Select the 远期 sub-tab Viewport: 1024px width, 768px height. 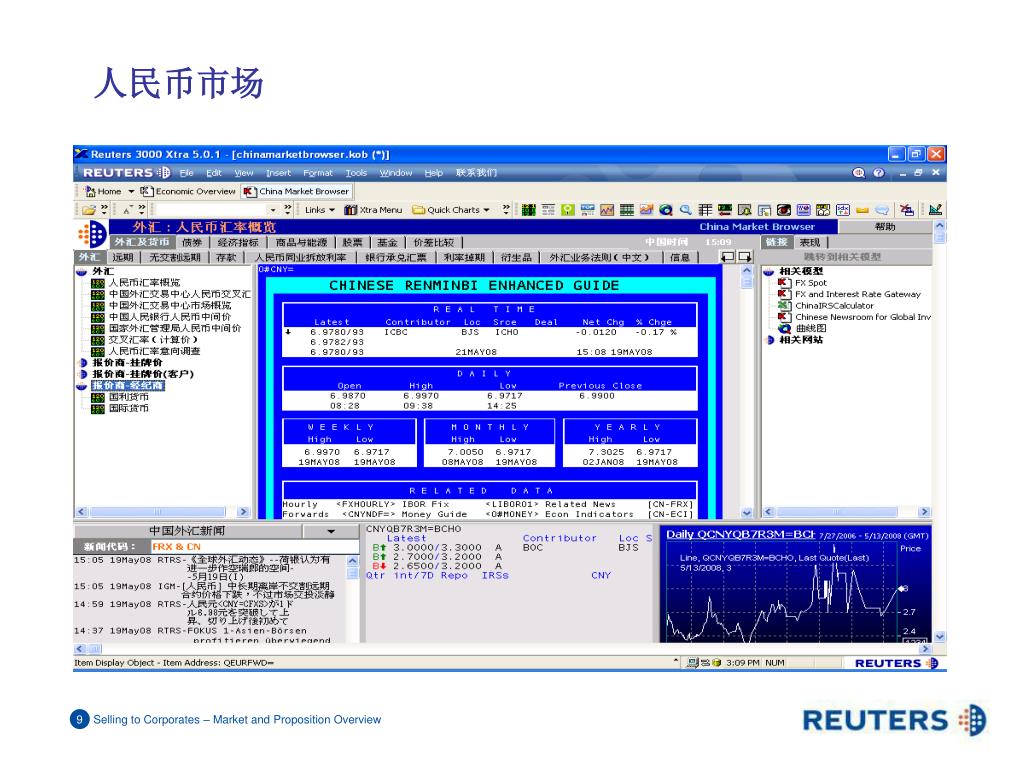(x=123, y=257)
